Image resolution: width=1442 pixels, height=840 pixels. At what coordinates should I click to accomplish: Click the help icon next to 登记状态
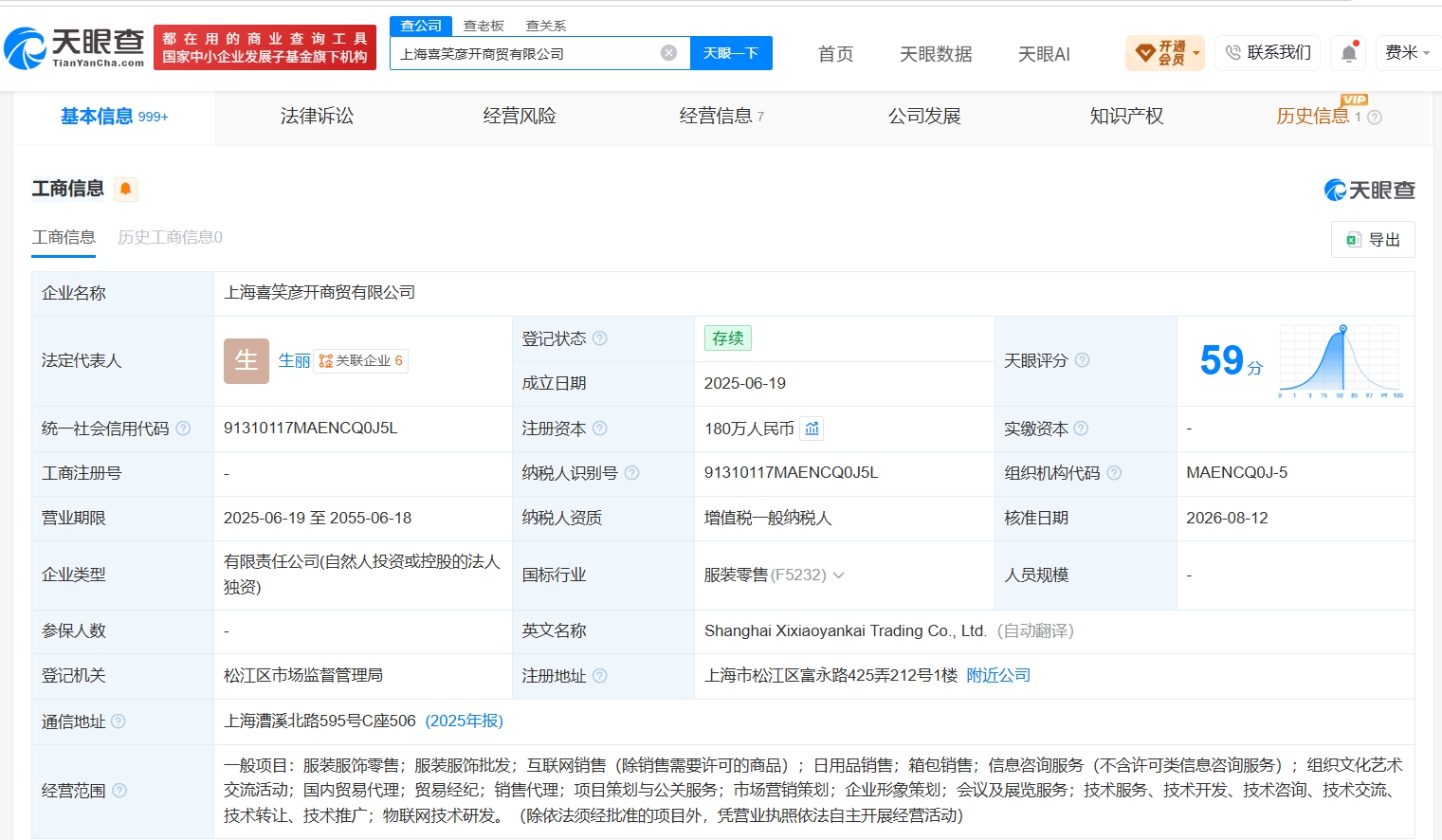tap(600, 338)
